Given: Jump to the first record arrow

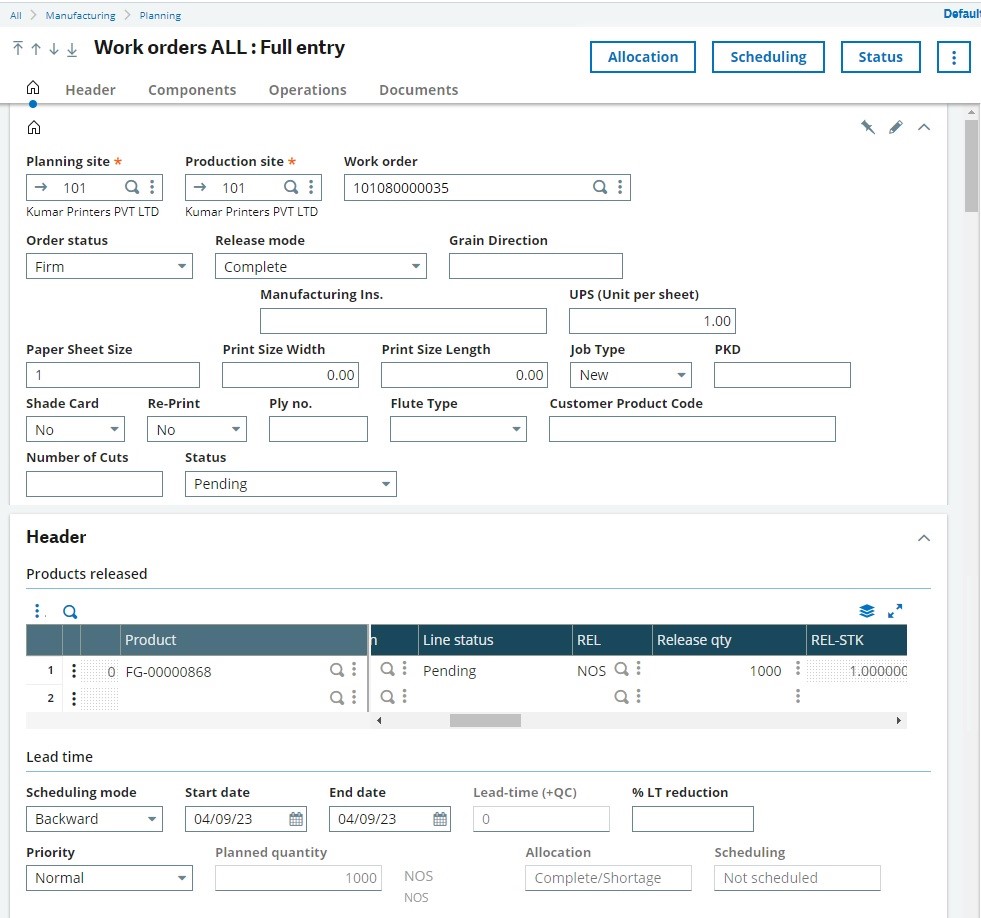Looking at the screenshot, I should [x=18, y=49].
